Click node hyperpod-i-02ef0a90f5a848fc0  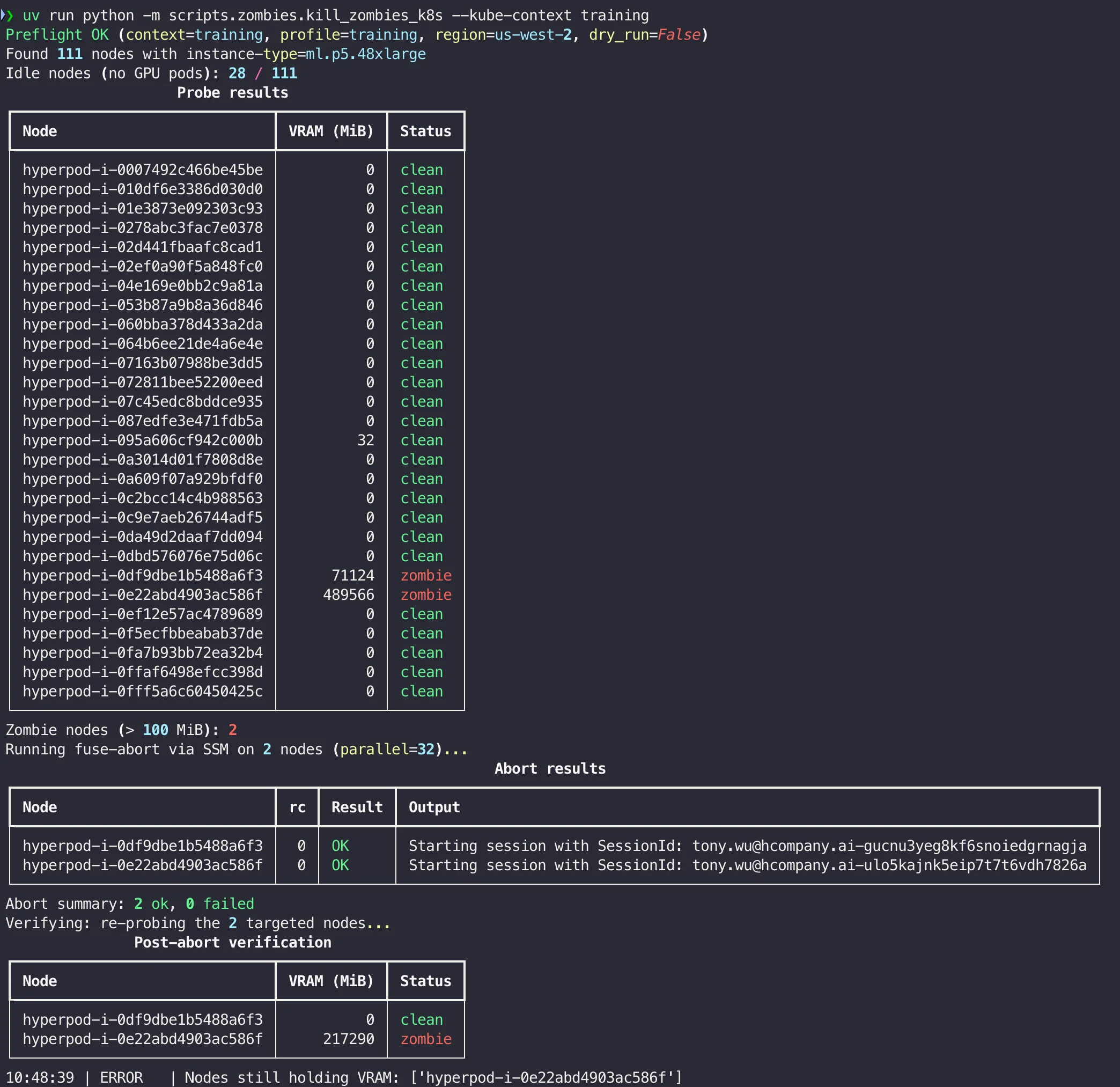(143, 266)
